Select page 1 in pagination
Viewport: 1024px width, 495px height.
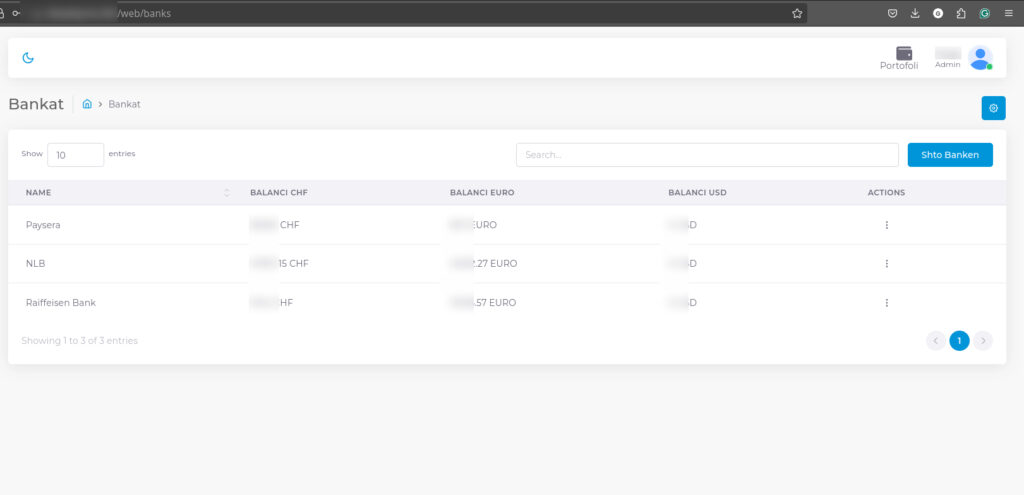(x=959, y=341)
